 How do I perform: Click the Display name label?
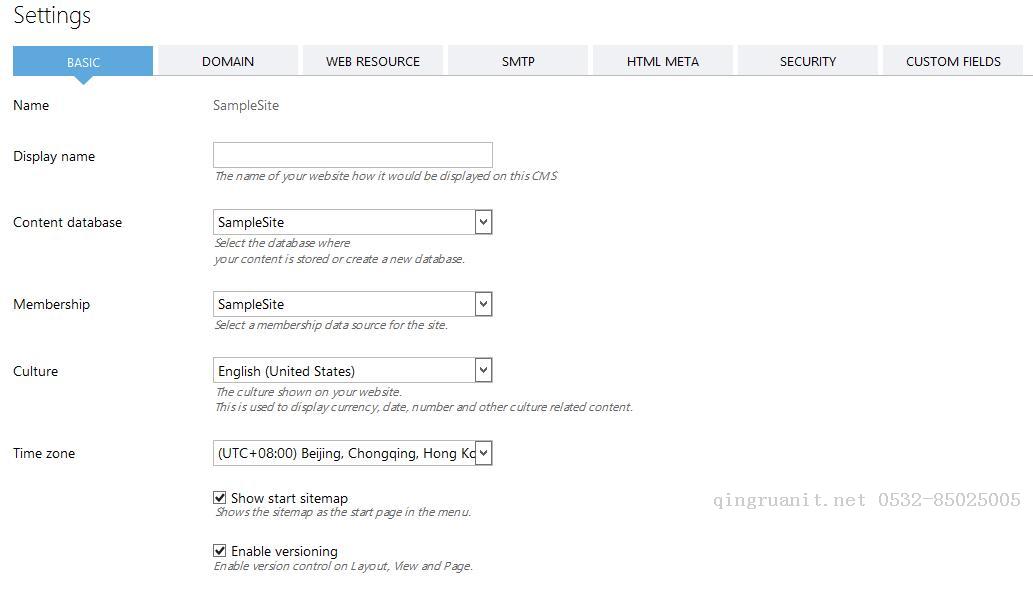point(54,156)
